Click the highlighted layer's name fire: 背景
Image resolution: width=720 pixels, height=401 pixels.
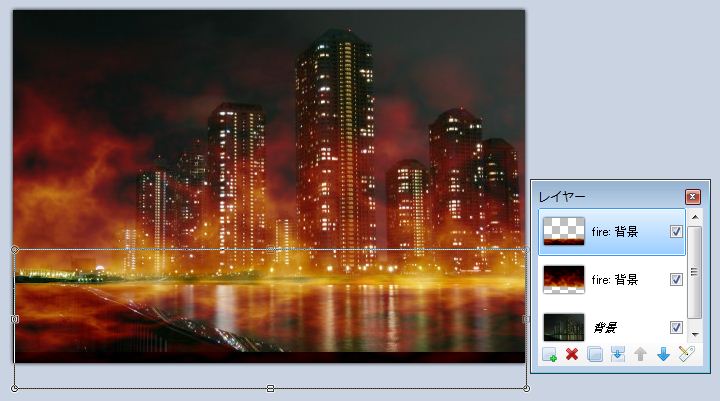(x=615, y=232)
